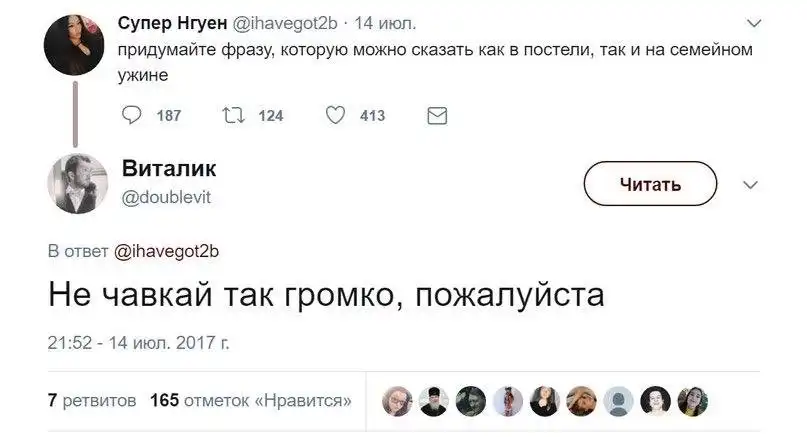The image size is (807, 437).
Task: View the 165 отметок «Нравится» list
Action: click(x=250, y=401)
